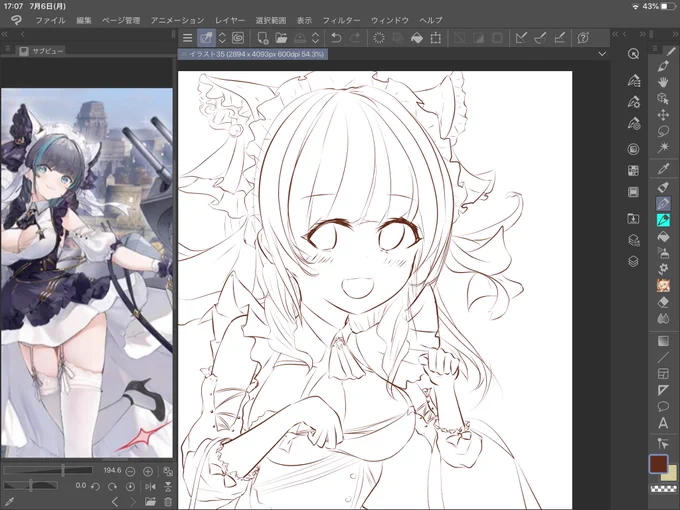Undo the last stroke
Image resolution: width=680 pixels, height=510 pixels.
tap(336, 38)
